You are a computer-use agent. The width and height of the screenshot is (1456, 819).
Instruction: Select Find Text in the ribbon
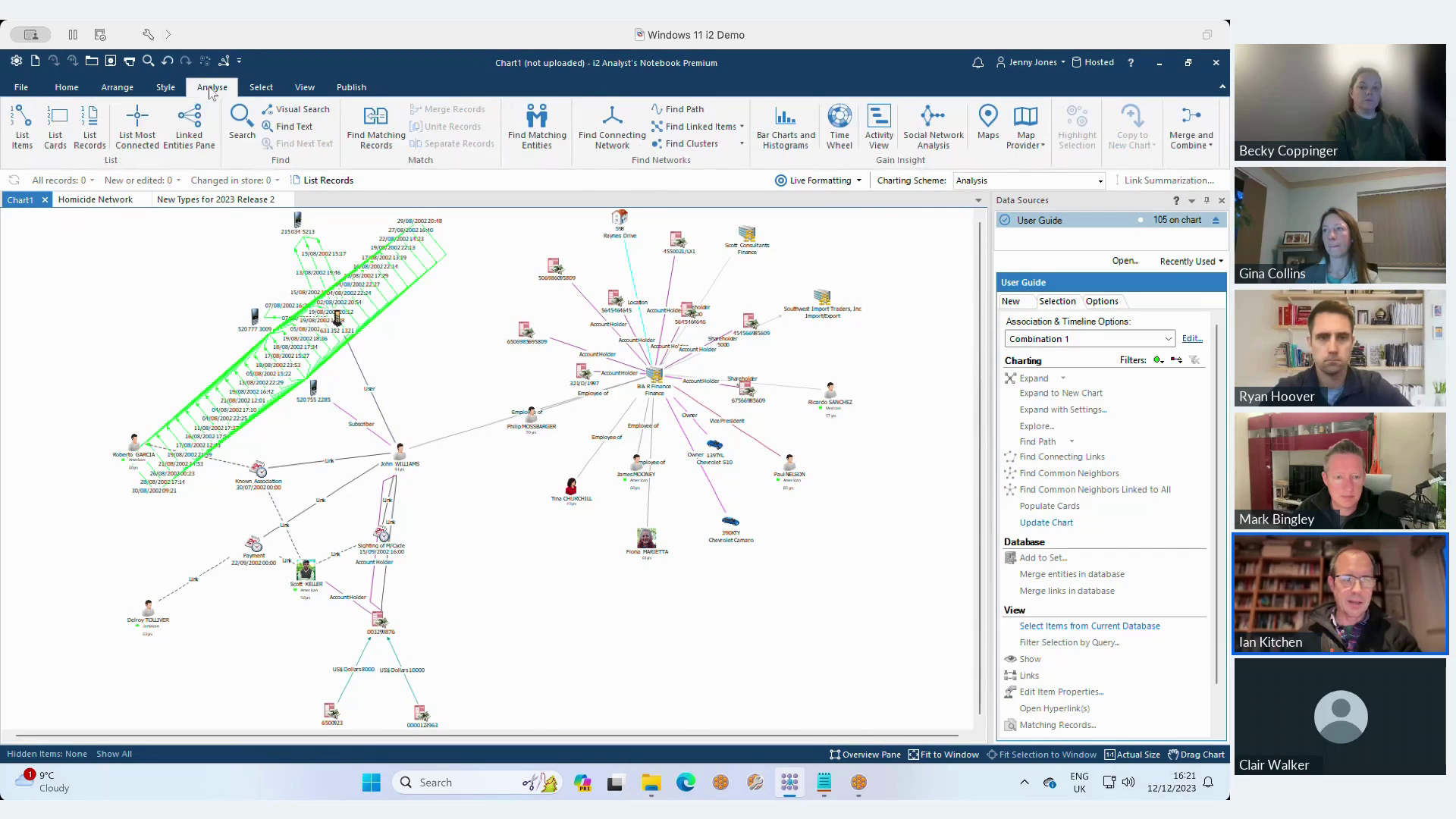[x=287, y=127]
